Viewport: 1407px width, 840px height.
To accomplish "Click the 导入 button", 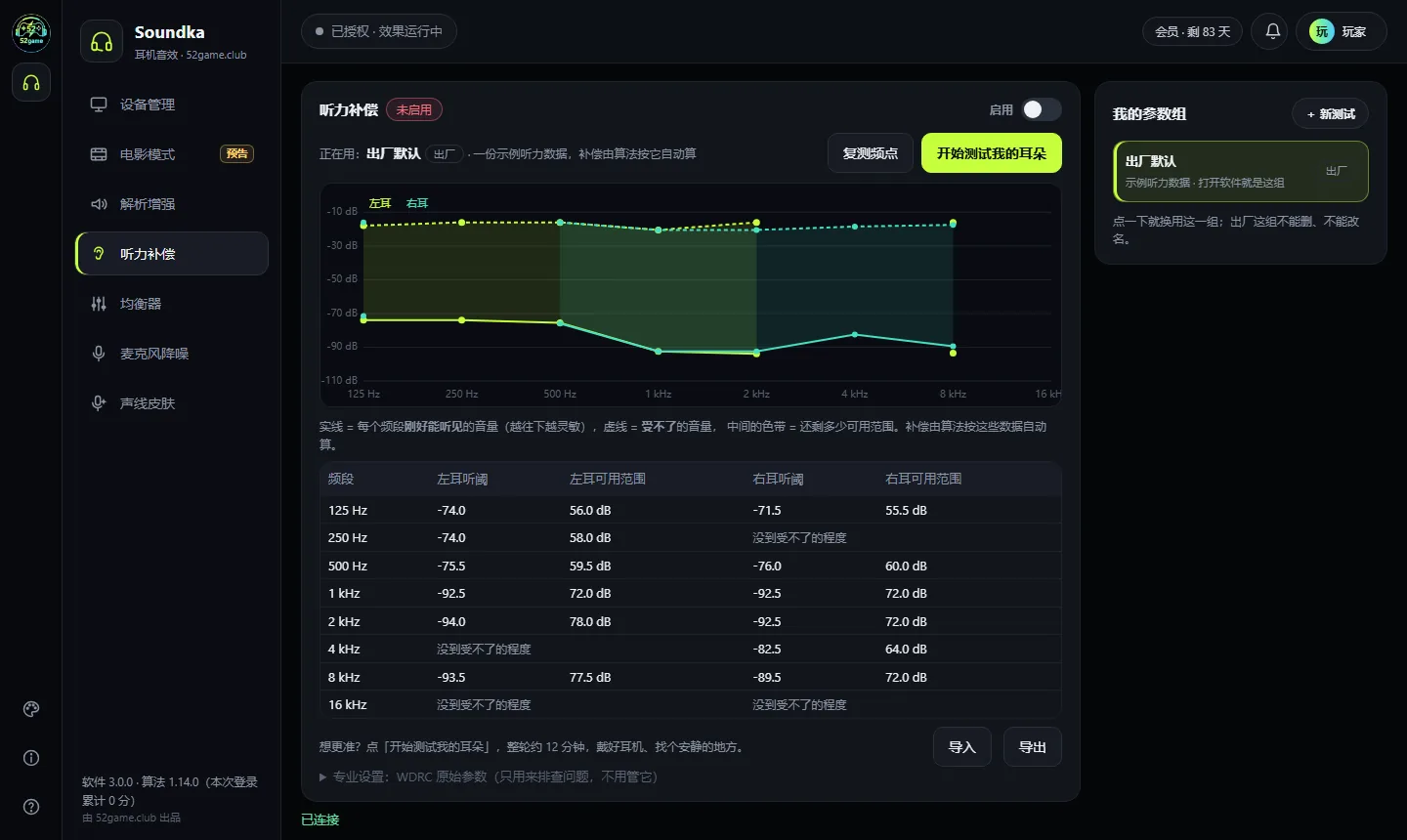I will pyautogui.click(x=962, y=747).
